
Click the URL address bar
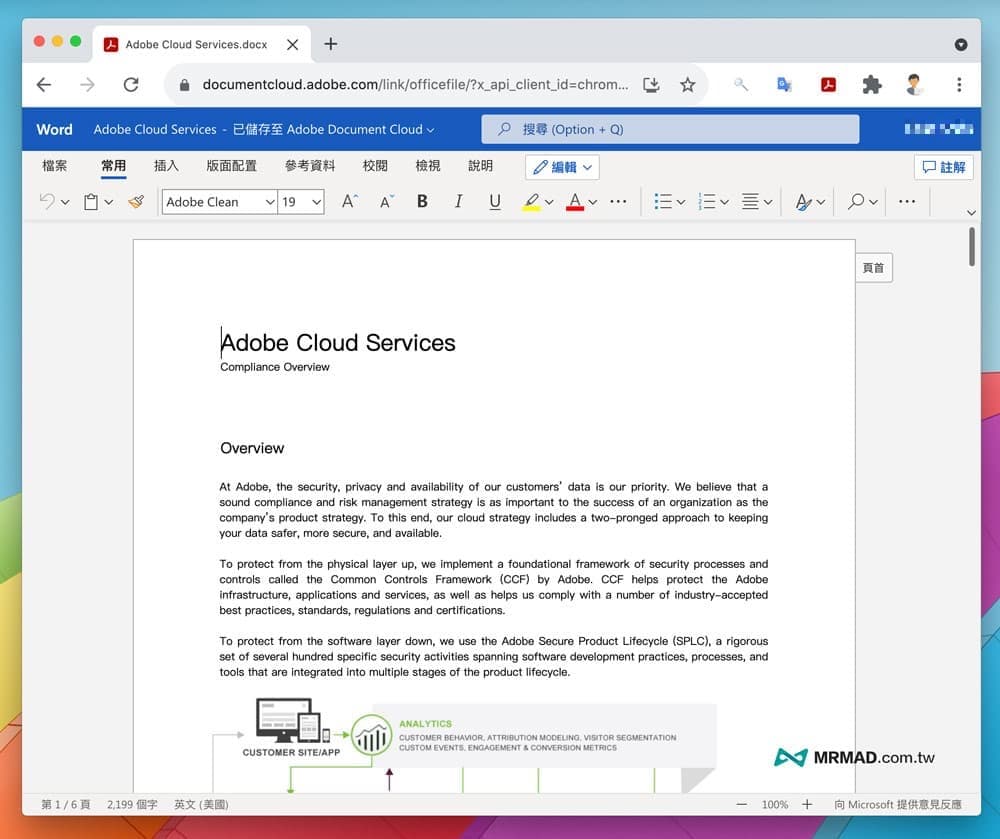tap(415, 85)
